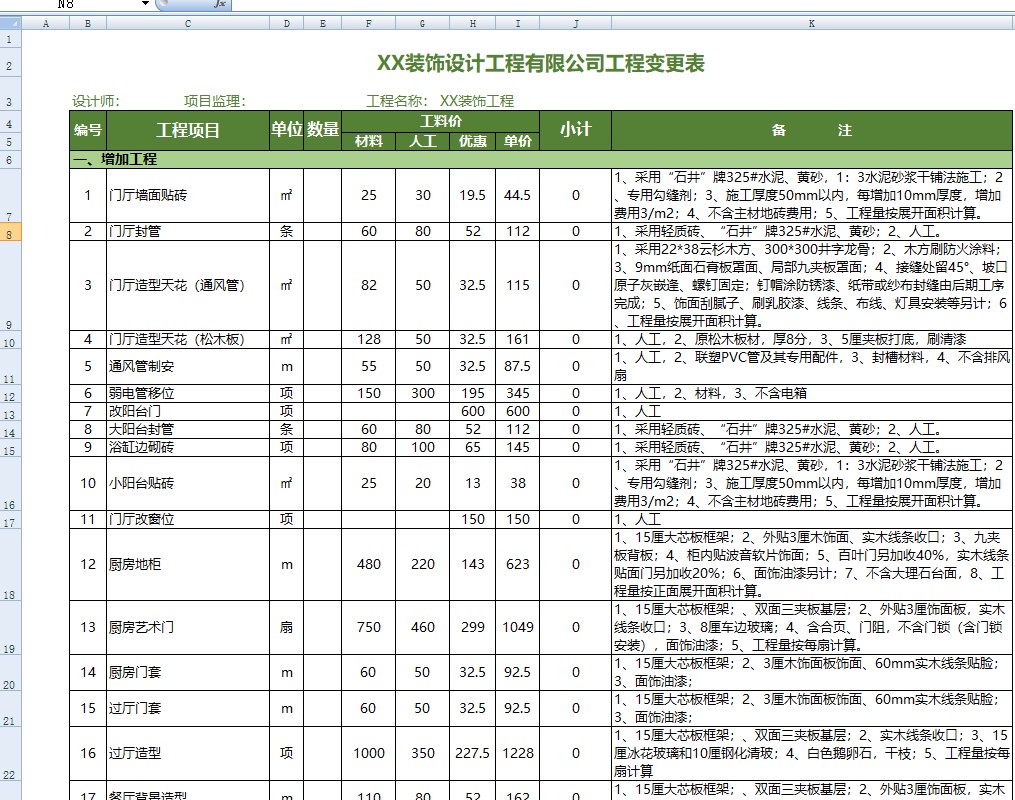The width and height of the screenshot is (1015, 800).
Task: Select the 门厅墙面贴砖 item cell
Action: [188, 195]
